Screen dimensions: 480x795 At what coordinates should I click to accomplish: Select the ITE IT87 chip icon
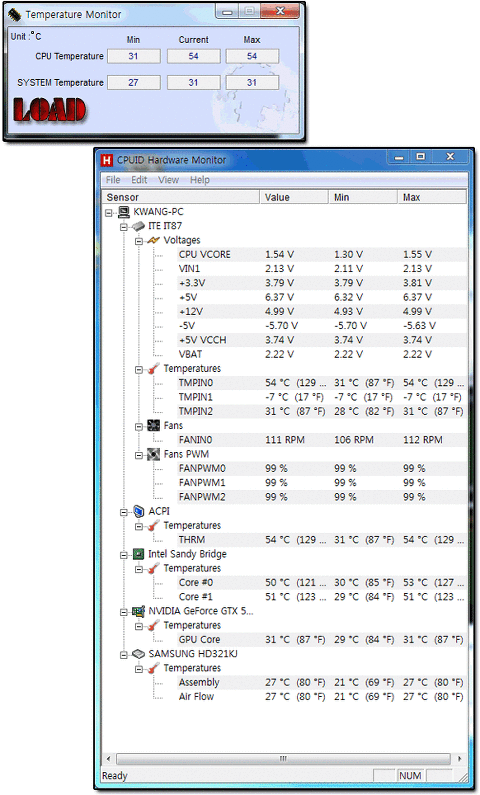pyautogui.click(x=138, y=226)
